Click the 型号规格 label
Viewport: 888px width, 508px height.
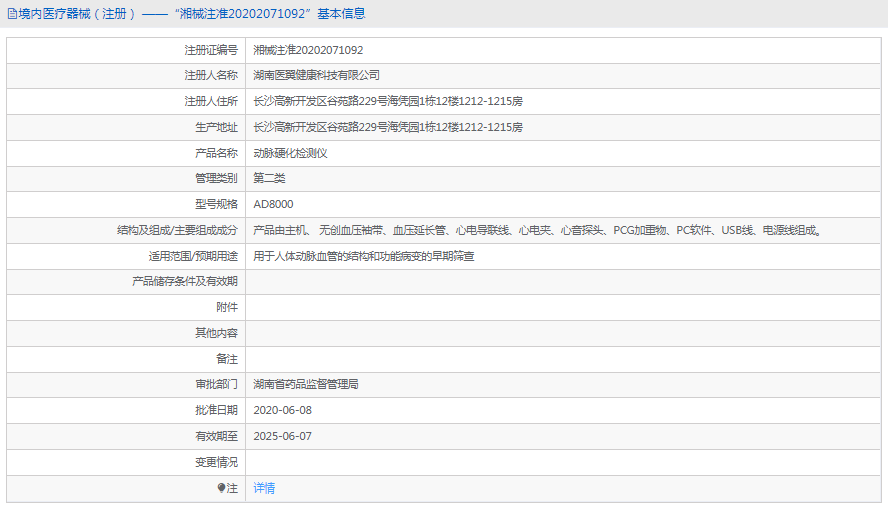point(216,204)
